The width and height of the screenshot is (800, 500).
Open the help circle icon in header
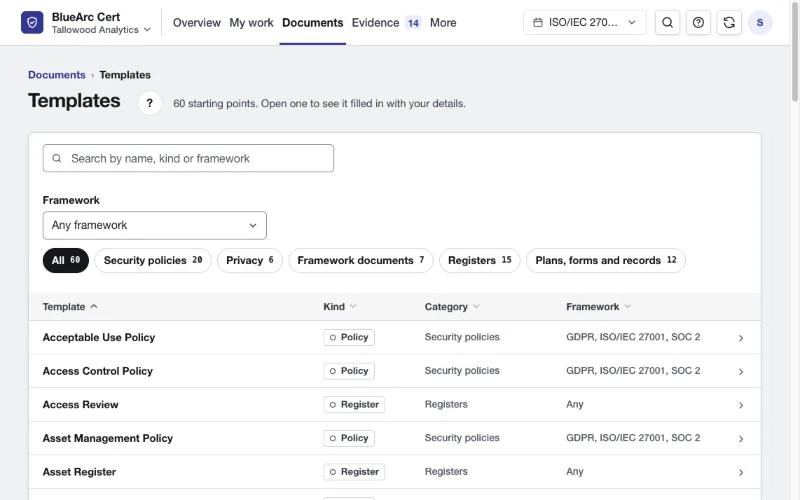click(698, 22)
